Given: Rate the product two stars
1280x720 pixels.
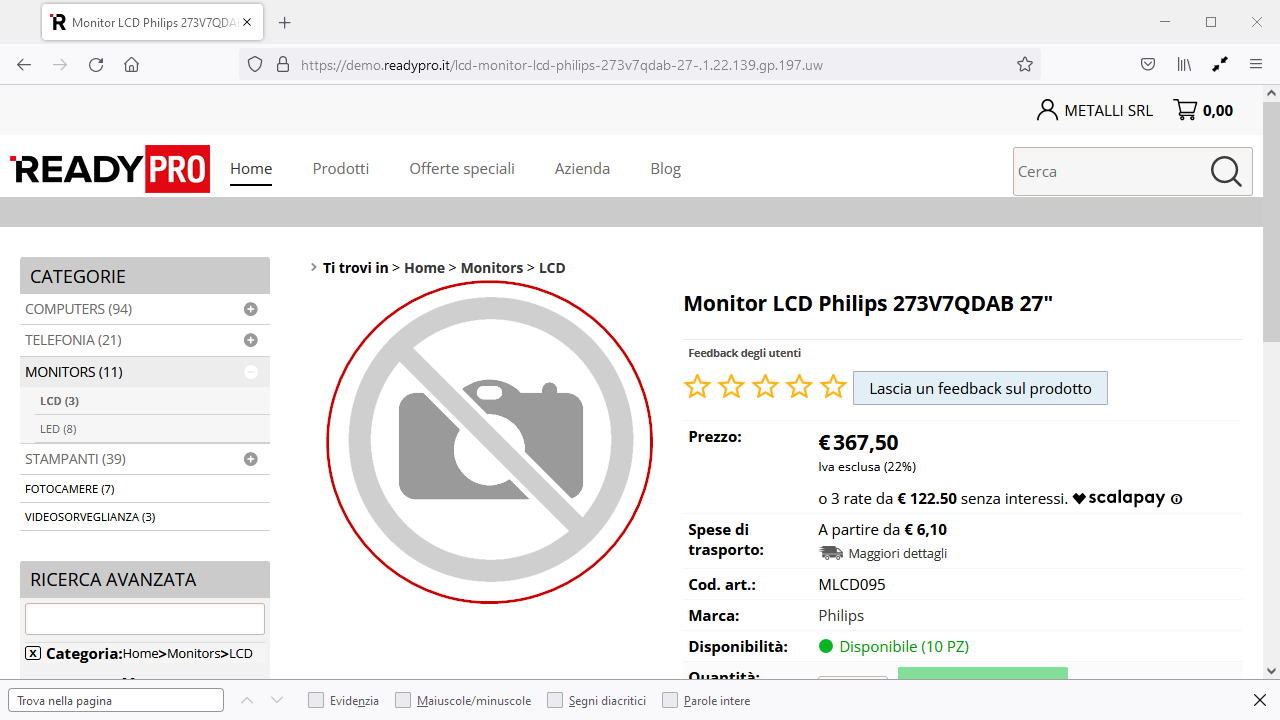Looking at the screenshot, I should pos(731,387).
